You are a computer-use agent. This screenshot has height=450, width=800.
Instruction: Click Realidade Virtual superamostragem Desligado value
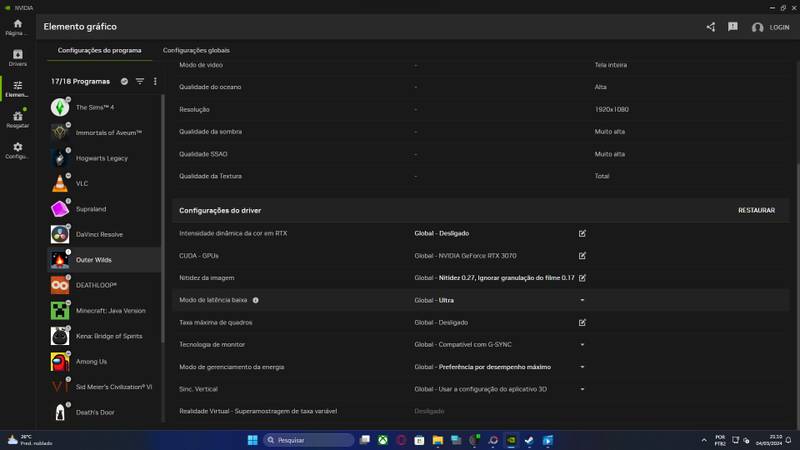429,411
